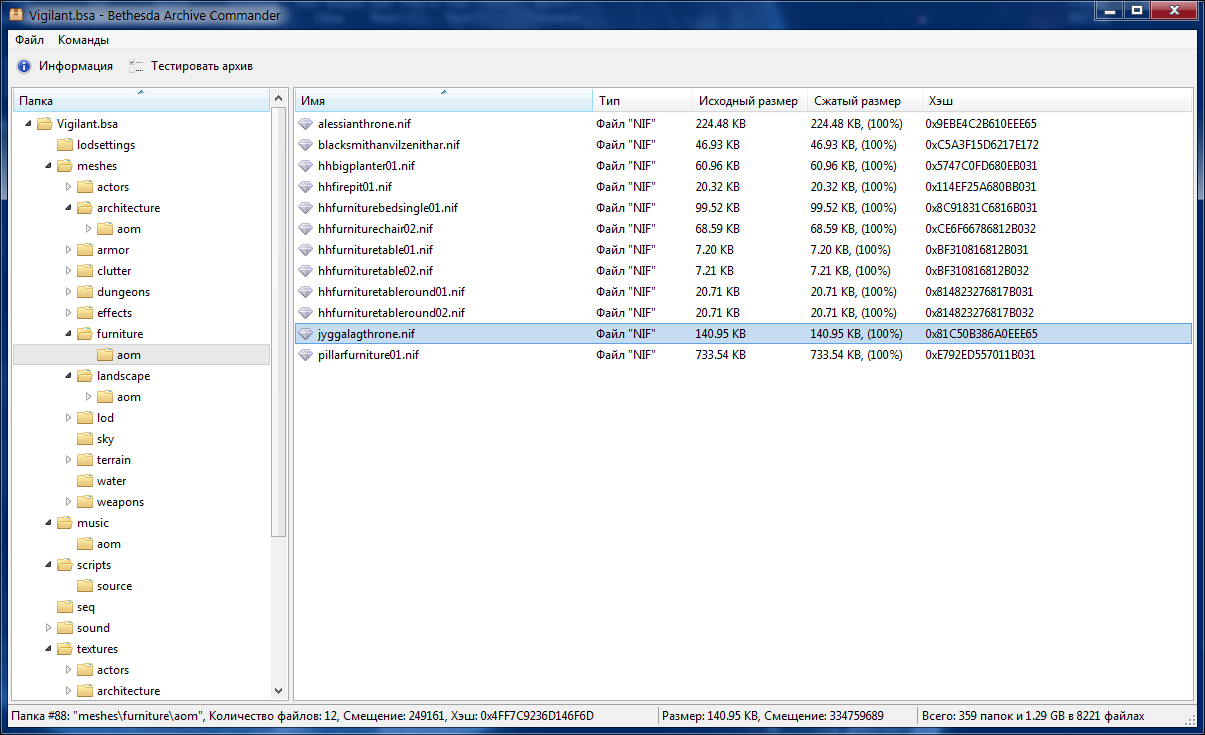This screenshot has height=735, width=1205.
Task: Expand the armor folder arrow
Action: (68, 250)
